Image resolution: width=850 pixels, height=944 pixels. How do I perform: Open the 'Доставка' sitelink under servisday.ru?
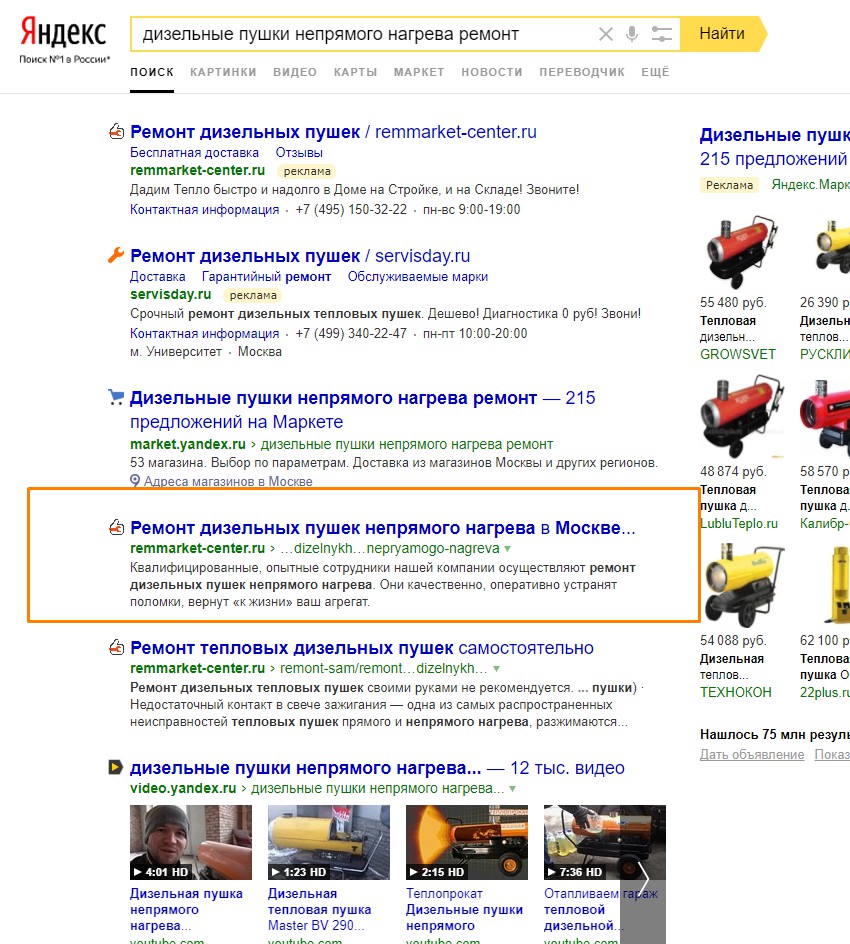(158, 277)
